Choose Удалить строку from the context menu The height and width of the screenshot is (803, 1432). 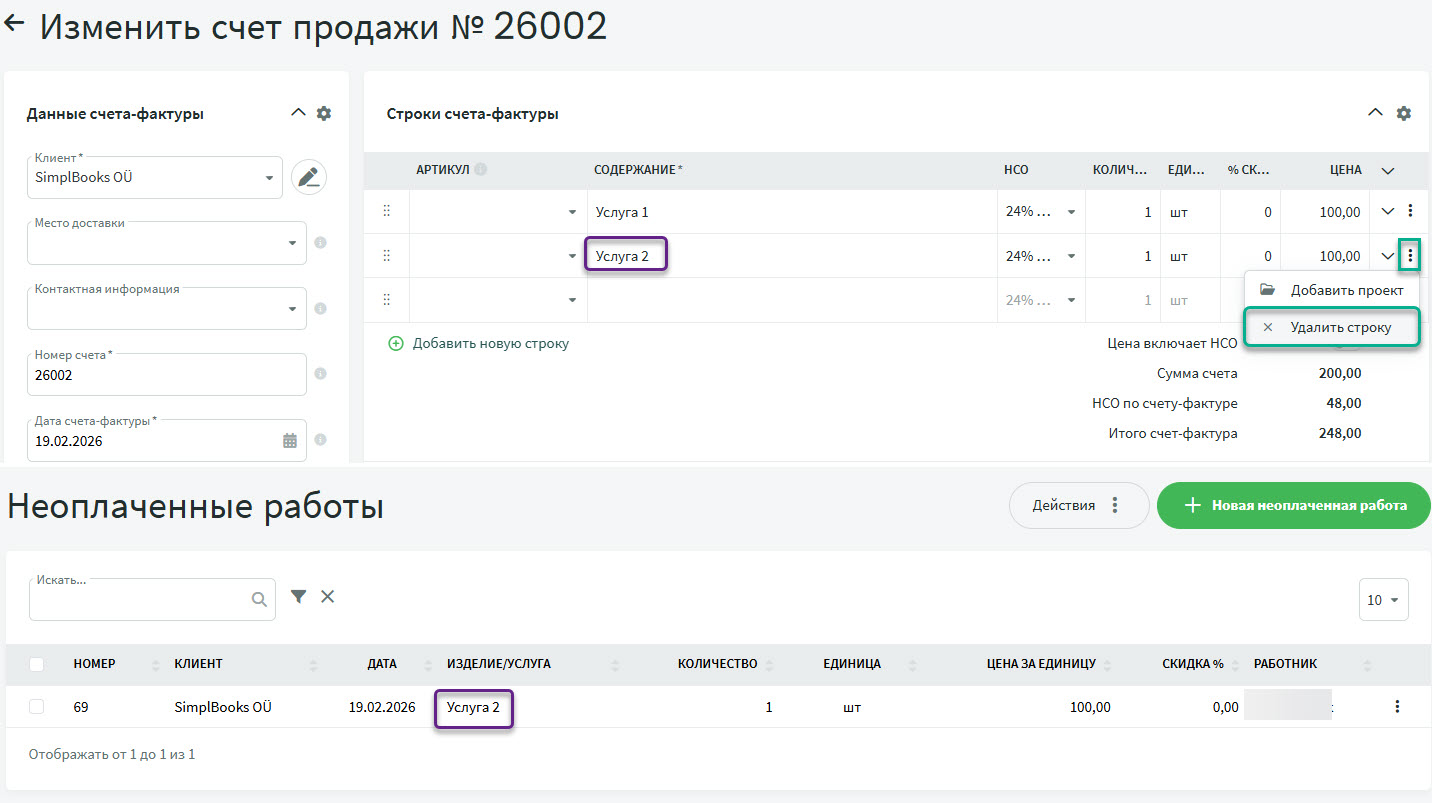(x=1331, y=327)
